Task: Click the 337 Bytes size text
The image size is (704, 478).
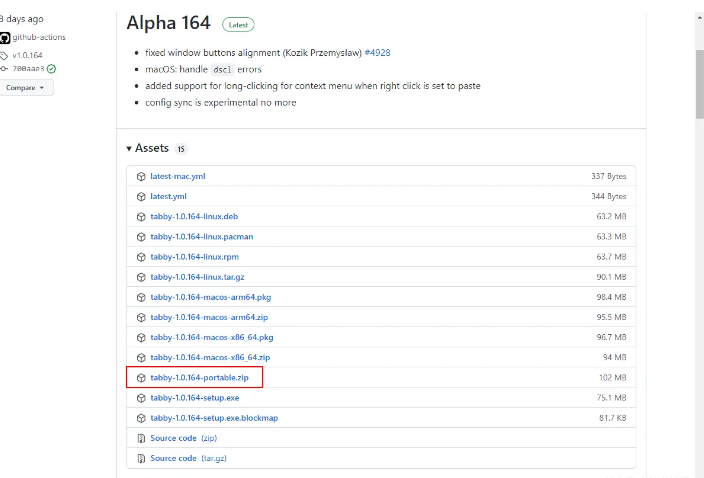Action: 608,176
